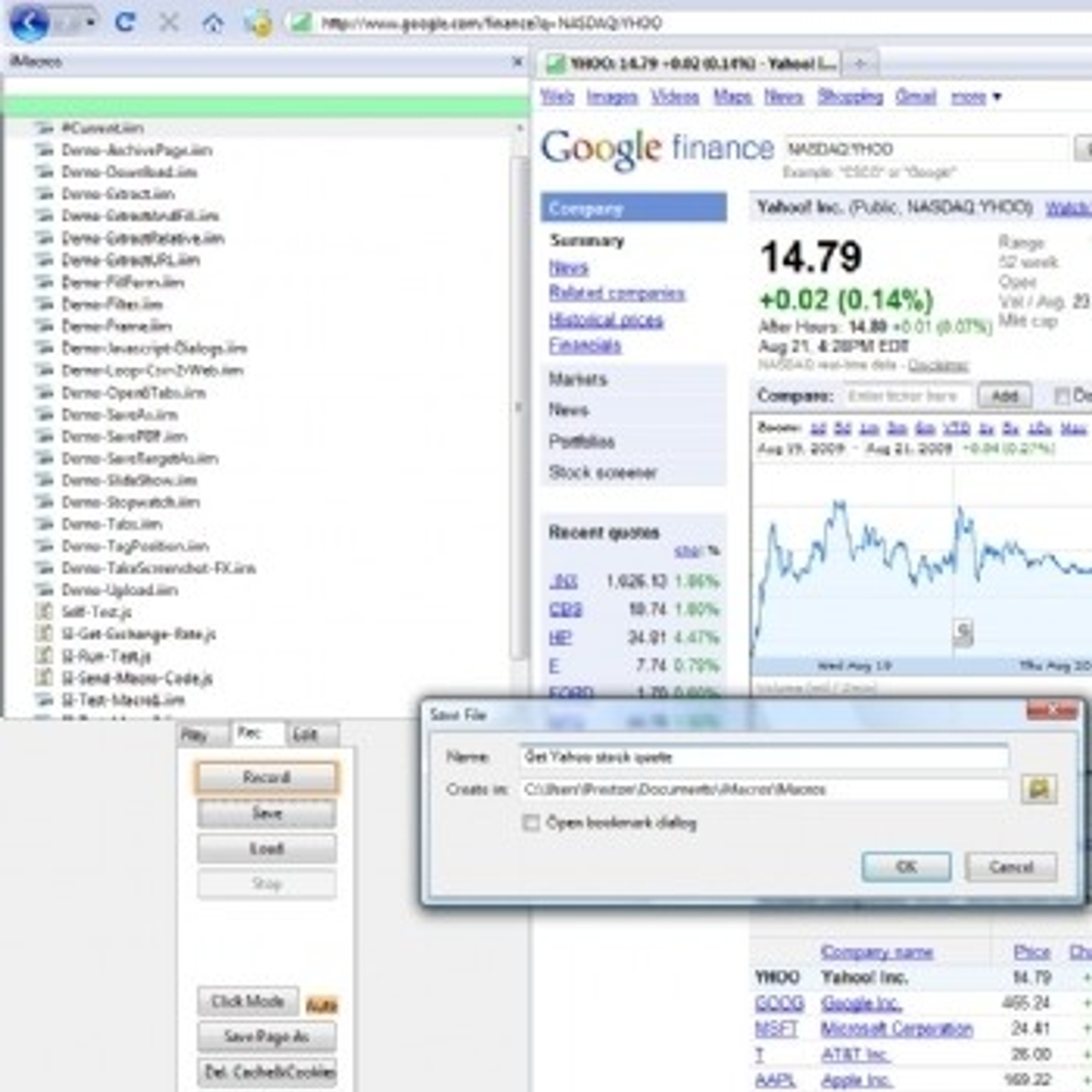This screenshot has width=1092, height=1092.
Task: Click the Self-Test.js script icon
Action: (44, 612)
